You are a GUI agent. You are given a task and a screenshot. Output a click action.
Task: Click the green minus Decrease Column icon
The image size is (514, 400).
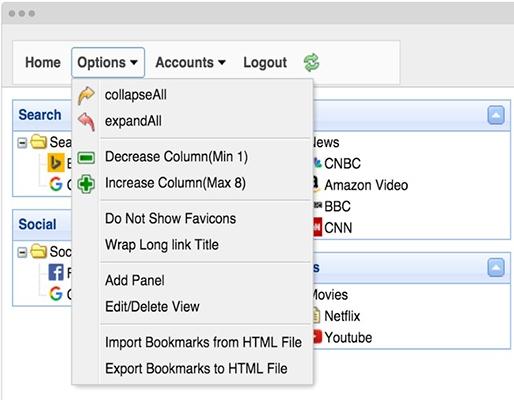click(x=86, y=158)
